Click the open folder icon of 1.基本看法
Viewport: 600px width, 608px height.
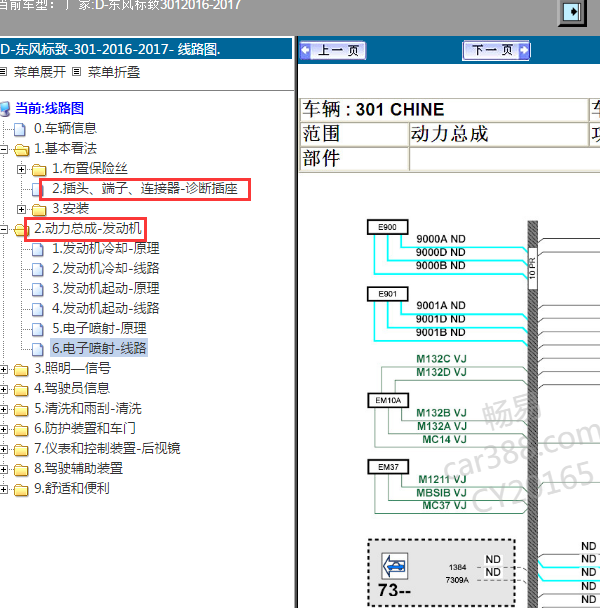click(x=21, y=150)
